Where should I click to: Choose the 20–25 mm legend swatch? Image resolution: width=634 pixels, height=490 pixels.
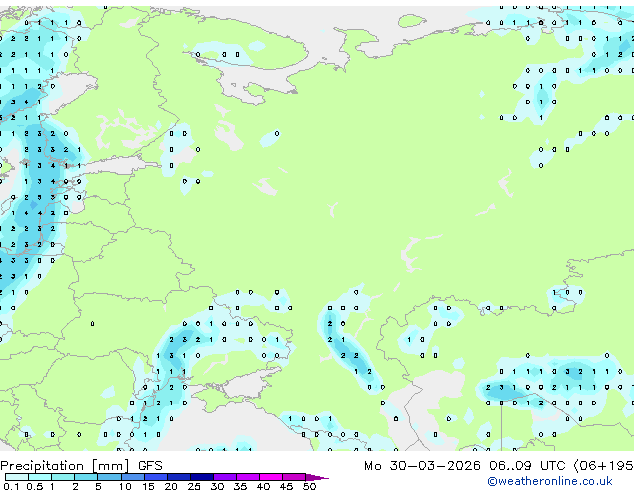[179, 477]
